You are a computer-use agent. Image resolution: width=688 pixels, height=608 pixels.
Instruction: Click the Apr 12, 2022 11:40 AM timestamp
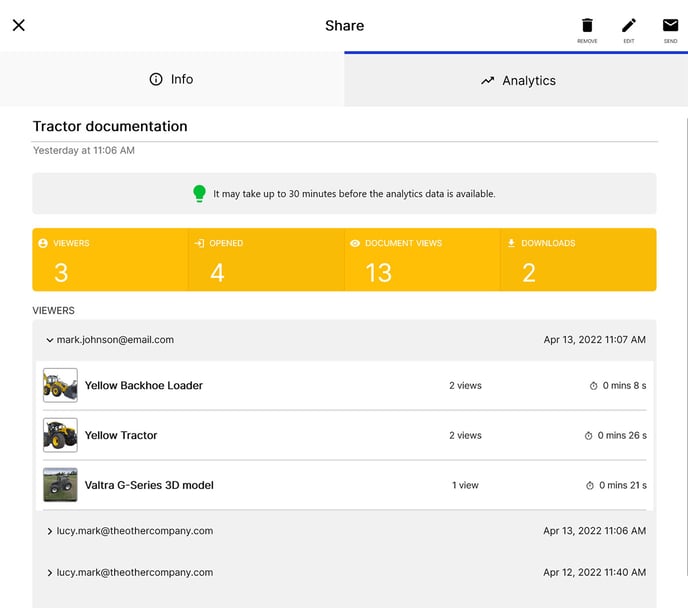[595, 572]
